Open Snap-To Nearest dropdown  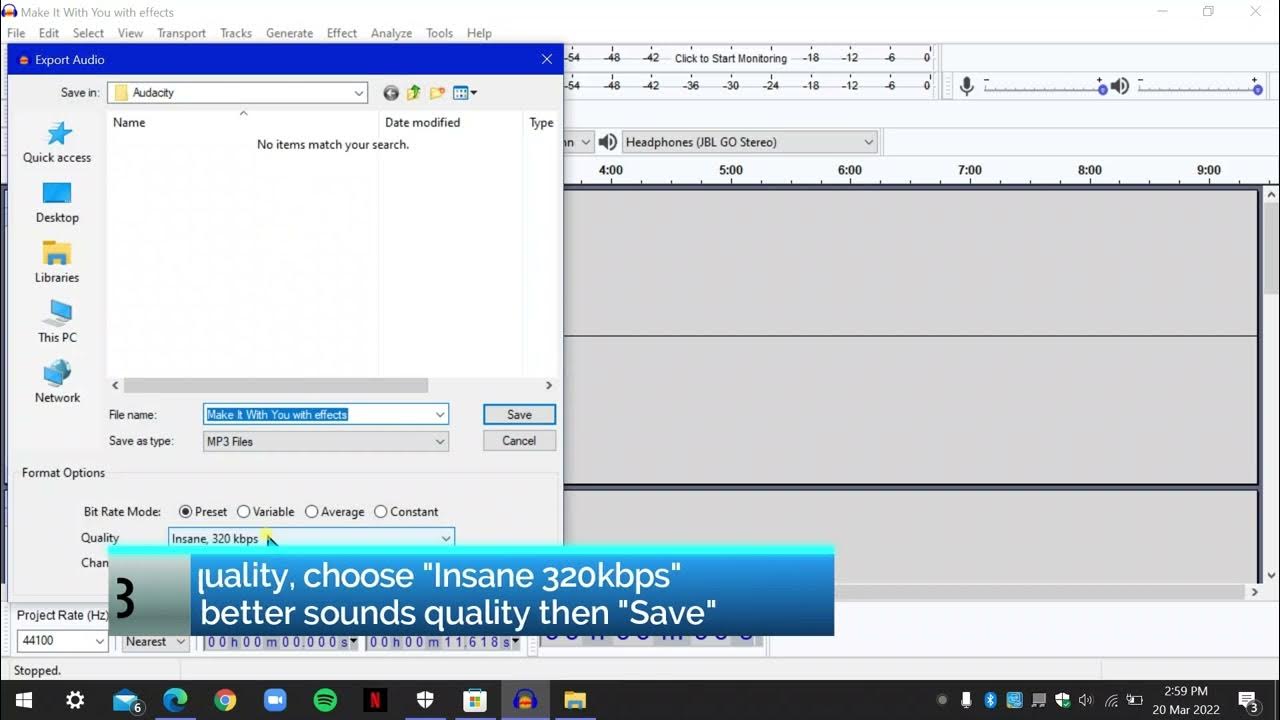[180, 641]
